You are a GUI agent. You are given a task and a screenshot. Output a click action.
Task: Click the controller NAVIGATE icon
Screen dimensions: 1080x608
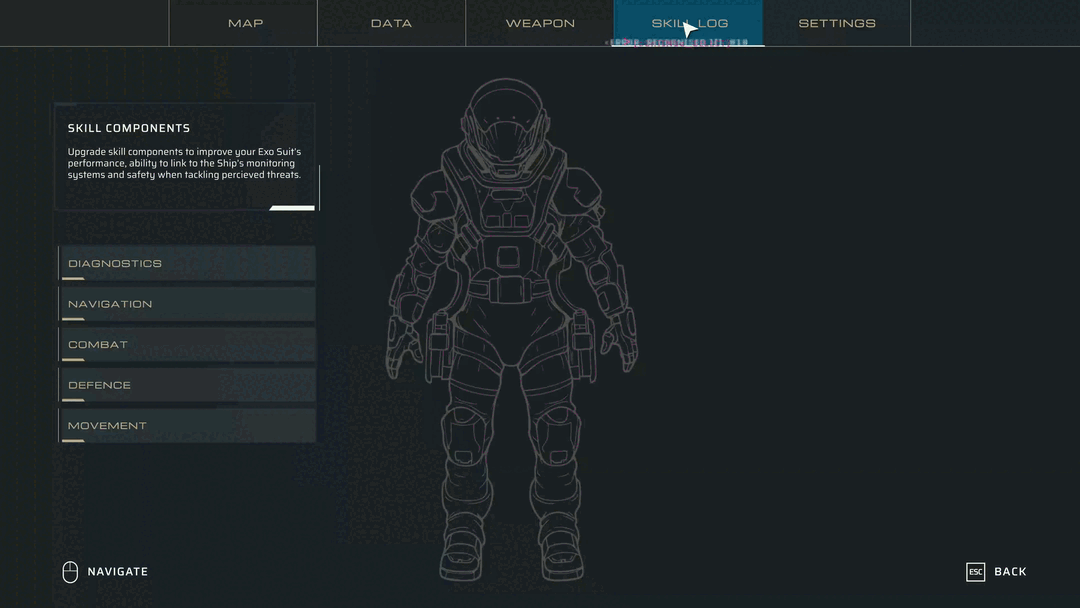click(70, 571)
